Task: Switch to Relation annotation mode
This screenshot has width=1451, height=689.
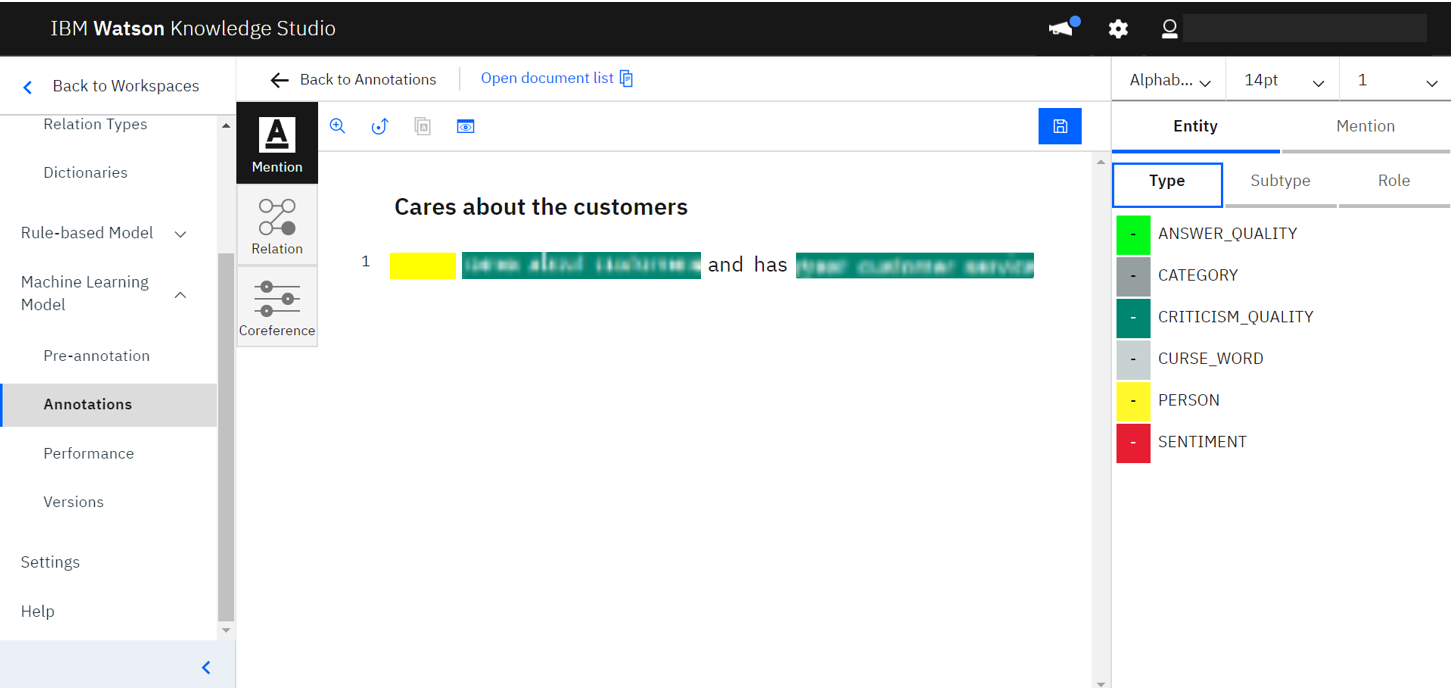Action: (x=277, y=226)
